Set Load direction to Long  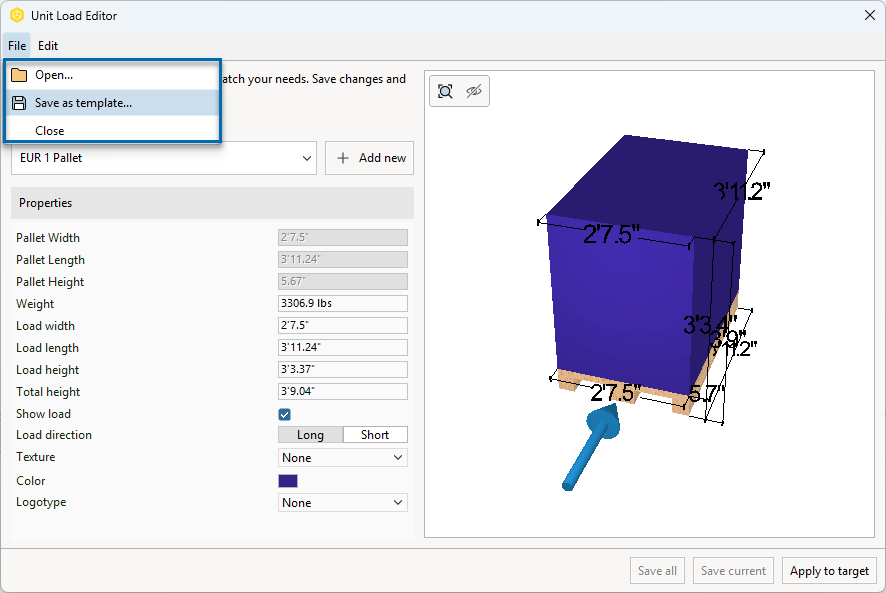(x=310, y=435)
